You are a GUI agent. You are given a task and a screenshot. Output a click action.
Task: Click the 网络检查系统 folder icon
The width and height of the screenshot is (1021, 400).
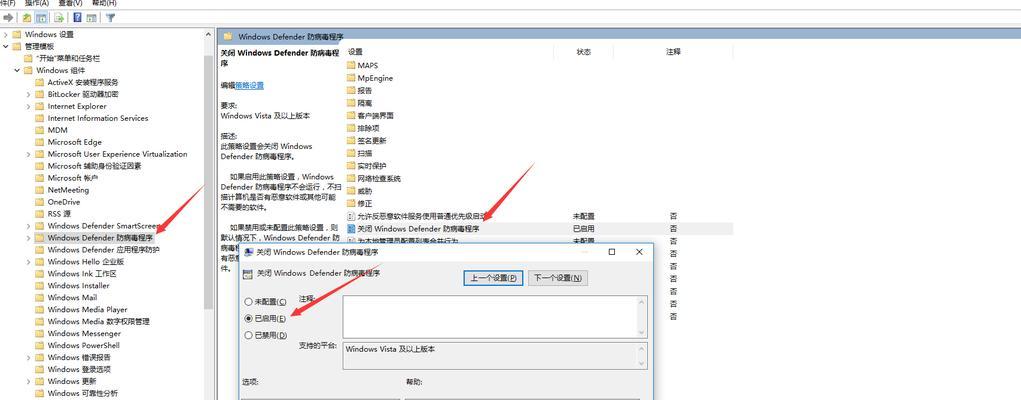(x=352, y=178)
